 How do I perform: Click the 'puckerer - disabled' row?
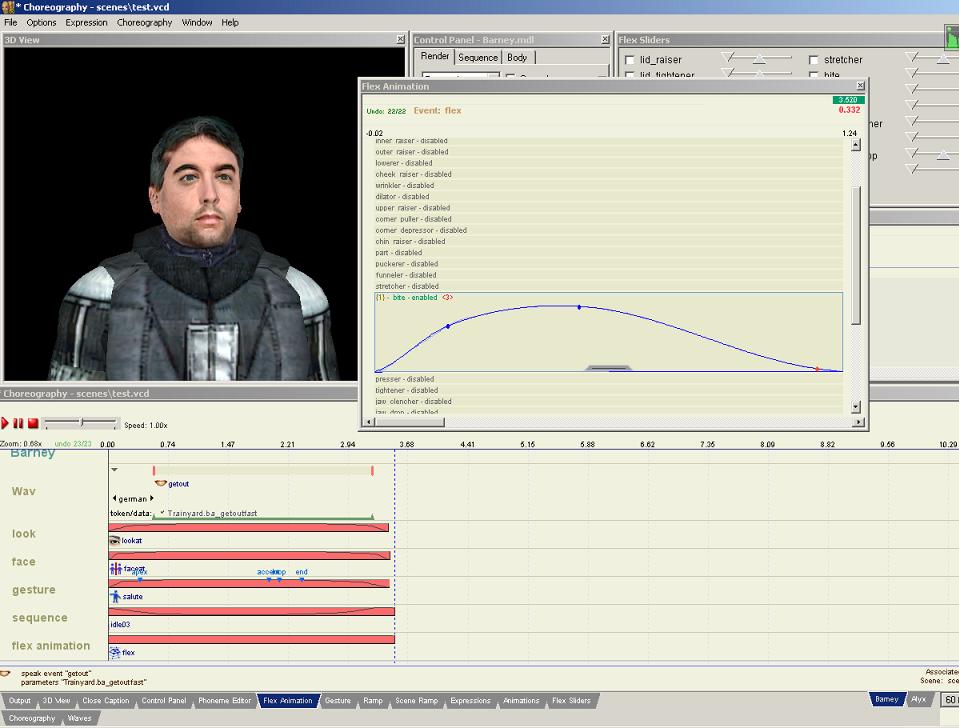click(609, 264)
